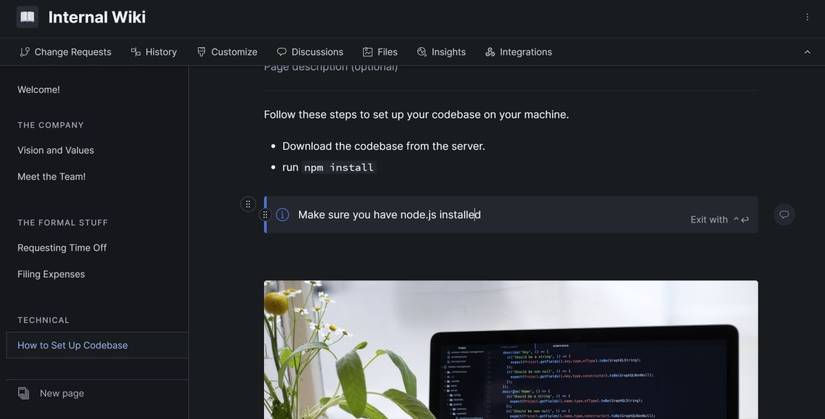Collapse the top navigation bar chevron
The image size is (825, 419).
807,52
